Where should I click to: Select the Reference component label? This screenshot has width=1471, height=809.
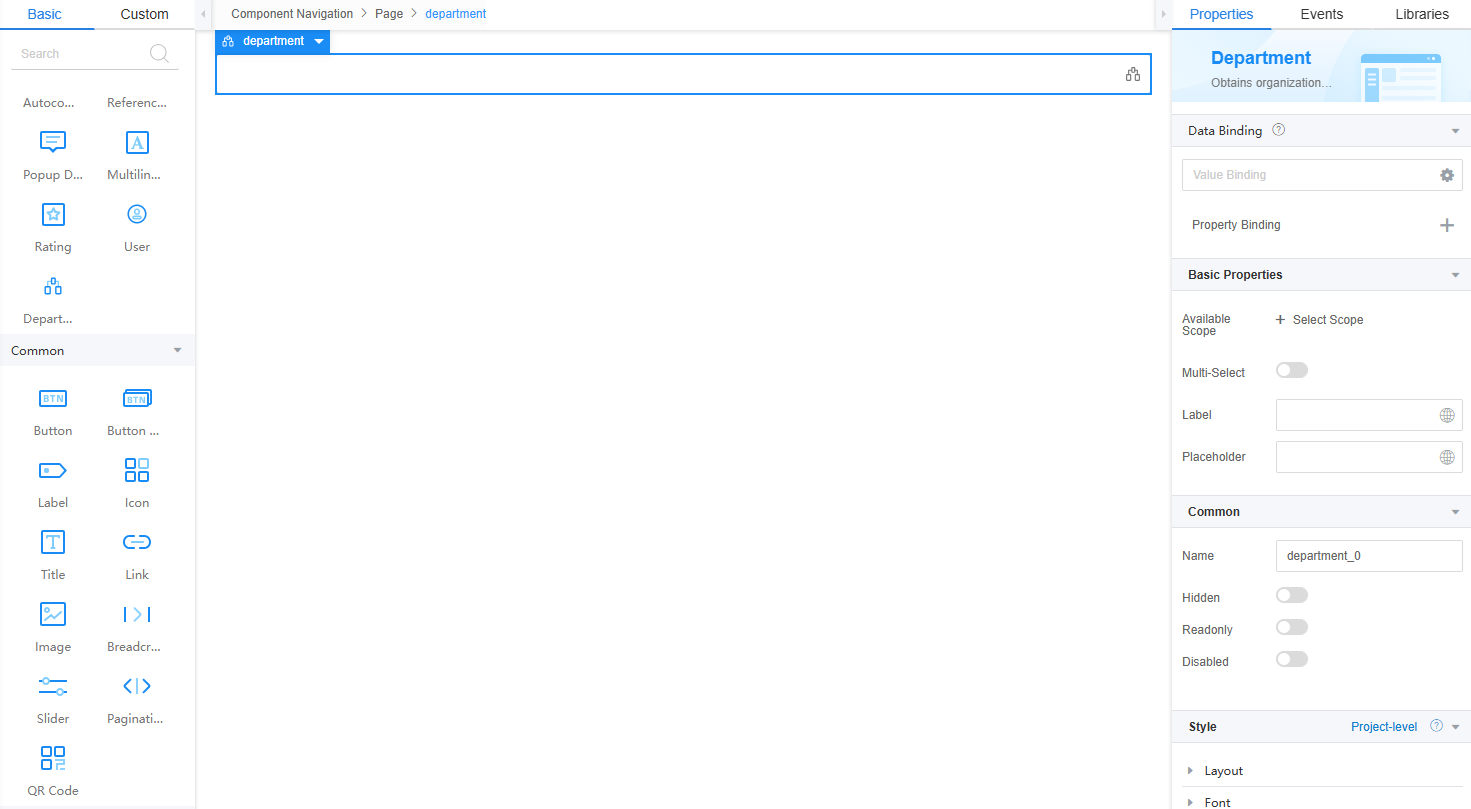[137, 103]
